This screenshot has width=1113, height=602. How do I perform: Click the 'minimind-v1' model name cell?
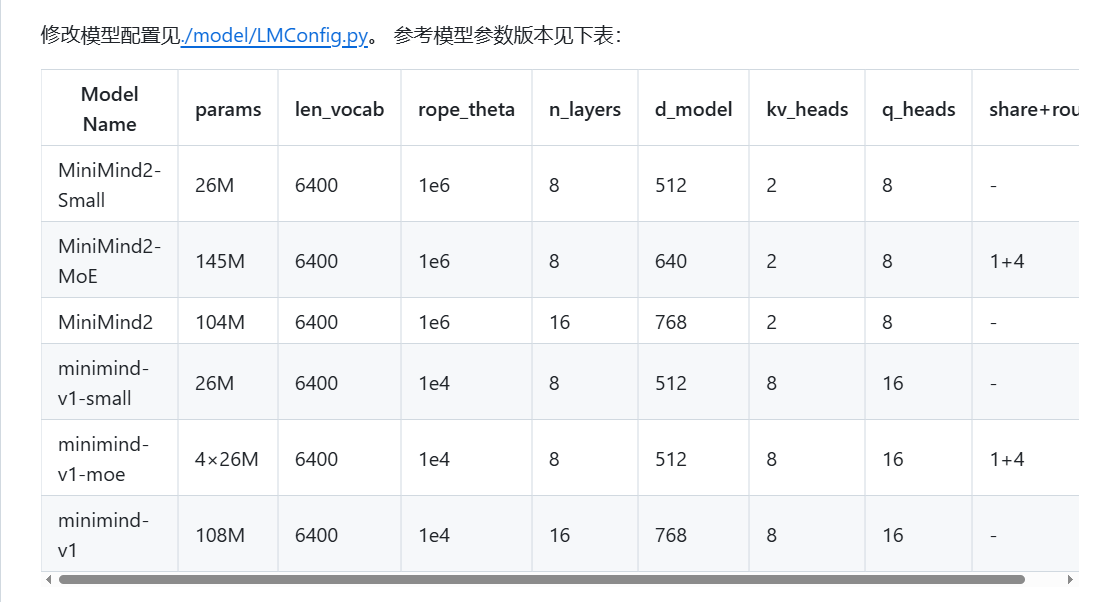point(109,535)
